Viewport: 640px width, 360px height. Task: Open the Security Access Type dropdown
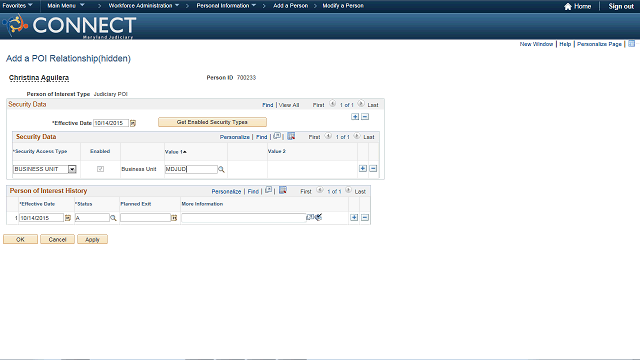click(x=72, y=169)
